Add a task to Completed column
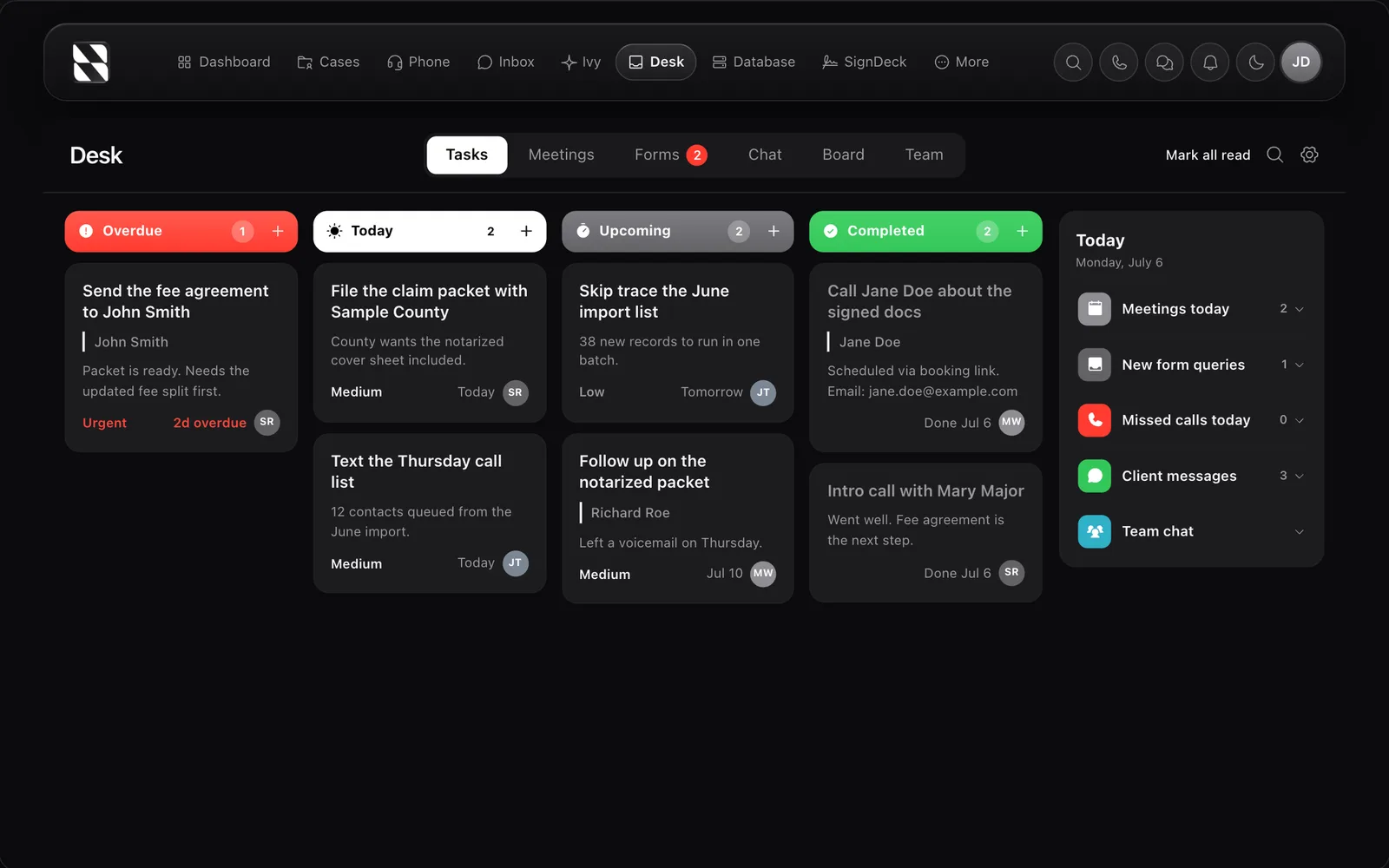1389x868 pixels. coord(1022,231)
